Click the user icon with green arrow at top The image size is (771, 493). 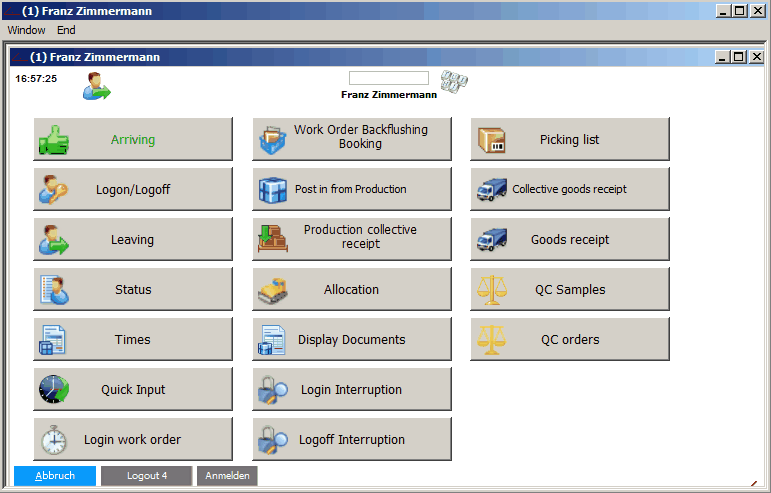[97, 86]
